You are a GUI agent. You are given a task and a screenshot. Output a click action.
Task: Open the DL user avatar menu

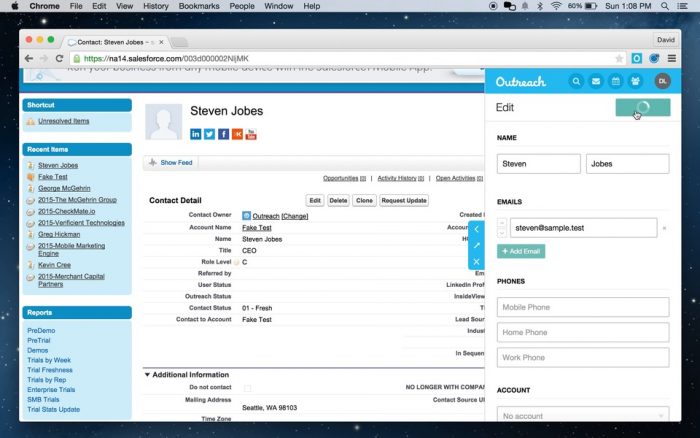[x=662, y=81]
